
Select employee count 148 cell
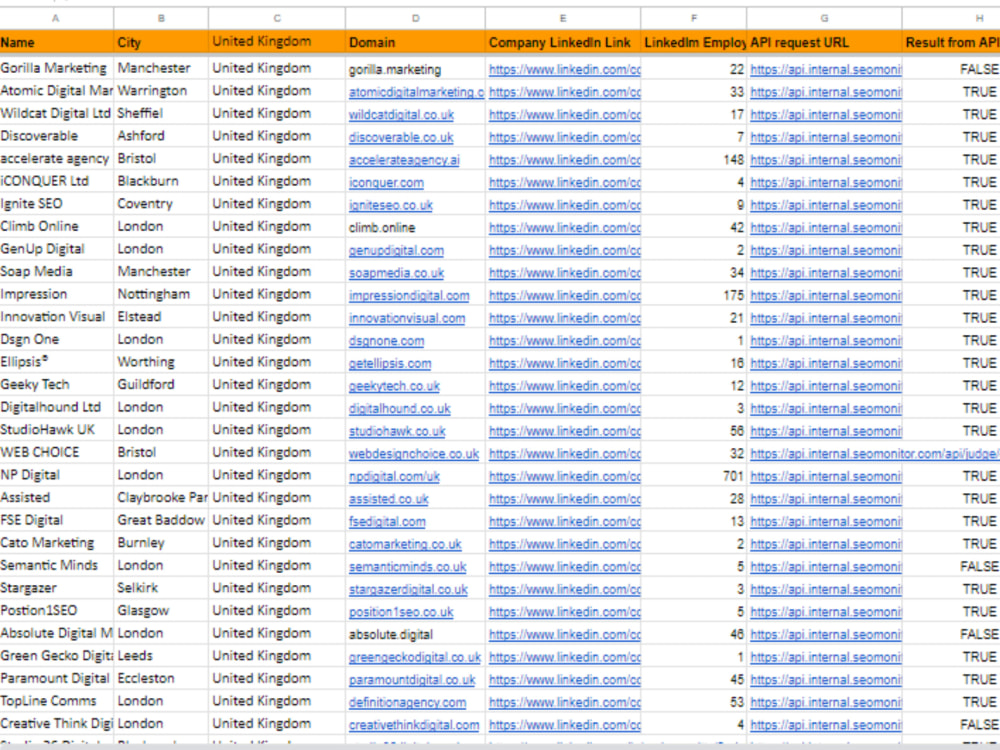tap(693, 159)
